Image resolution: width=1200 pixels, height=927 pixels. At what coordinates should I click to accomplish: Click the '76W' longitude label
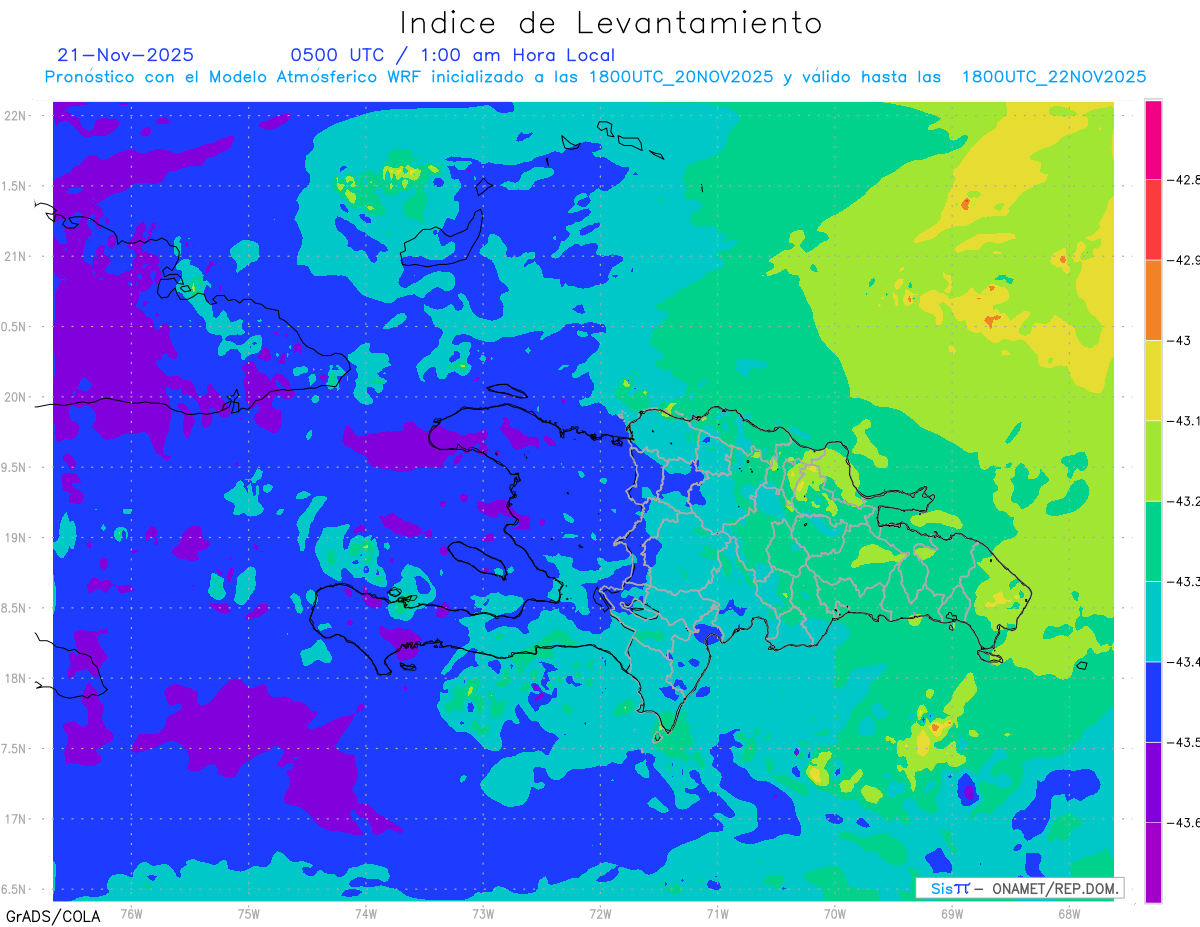[x=131, y=913]
